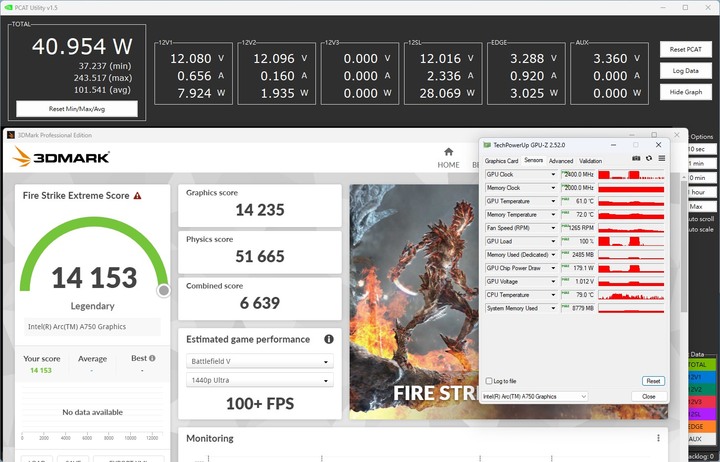Switch to the Graphics Card tab
720x462 pixels.
[x=501, y=161]
